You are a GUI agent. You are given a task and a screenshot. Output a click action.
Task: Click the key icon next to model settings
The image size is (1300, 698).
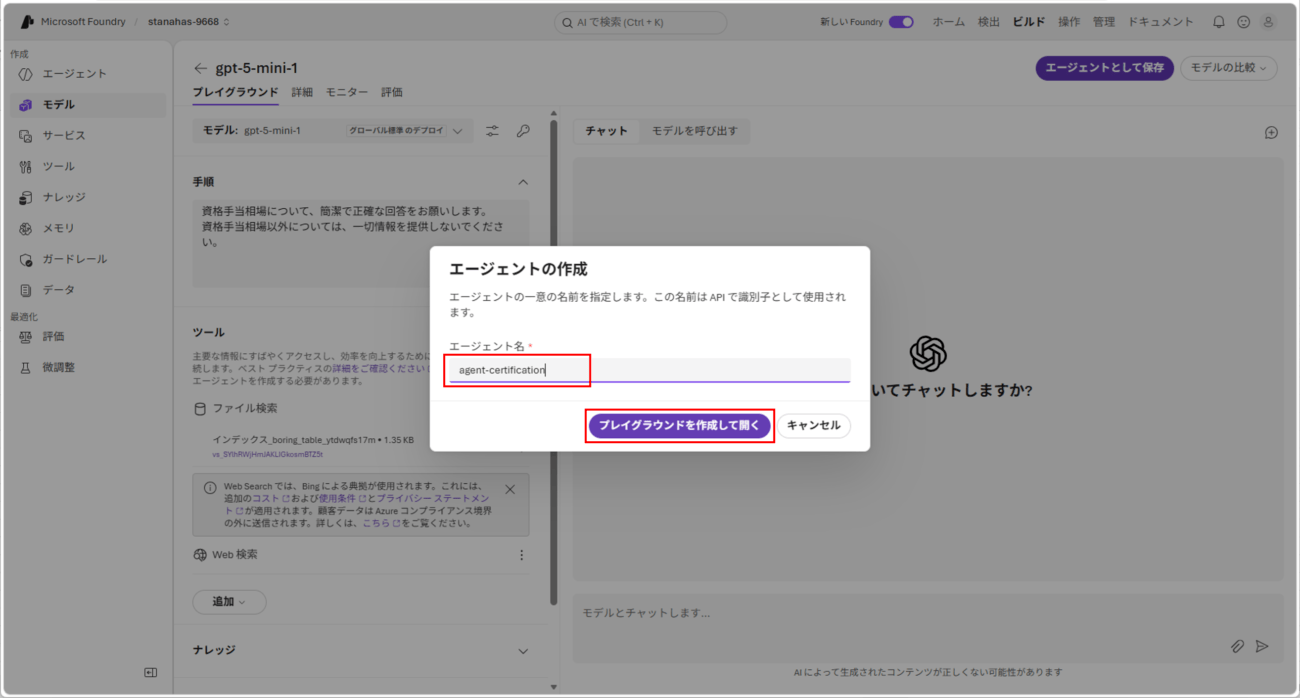523,131
